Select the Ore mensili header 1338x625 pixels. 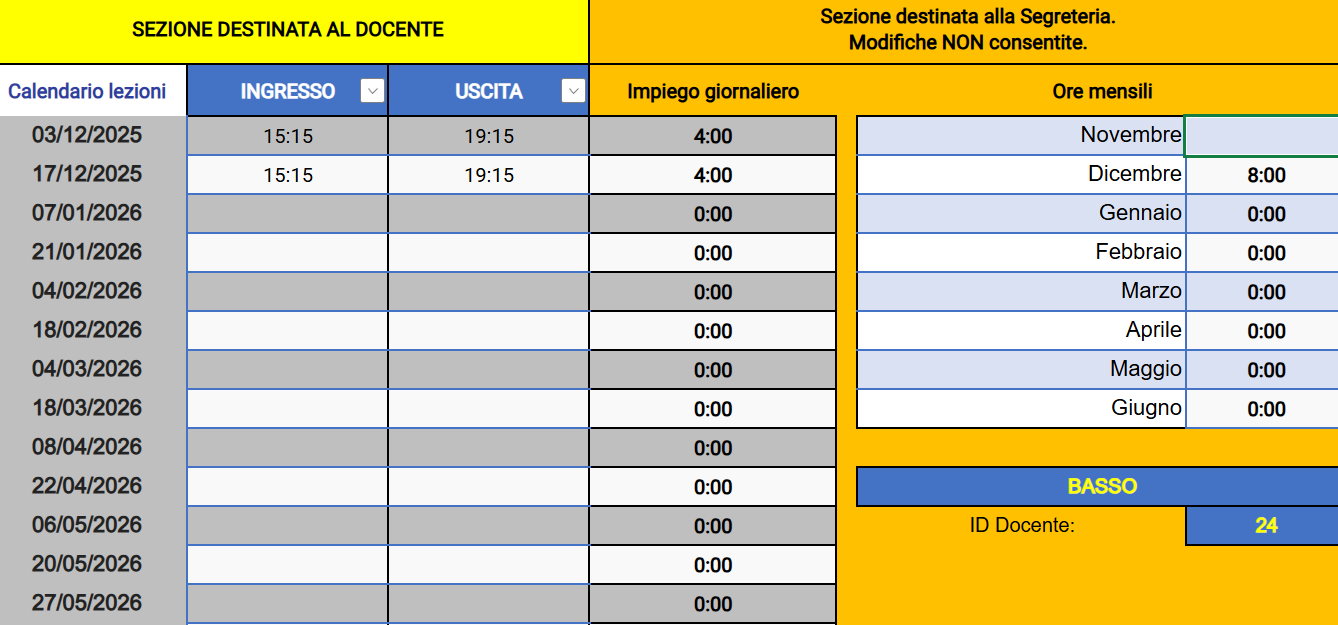click(x=1102, y=91)
